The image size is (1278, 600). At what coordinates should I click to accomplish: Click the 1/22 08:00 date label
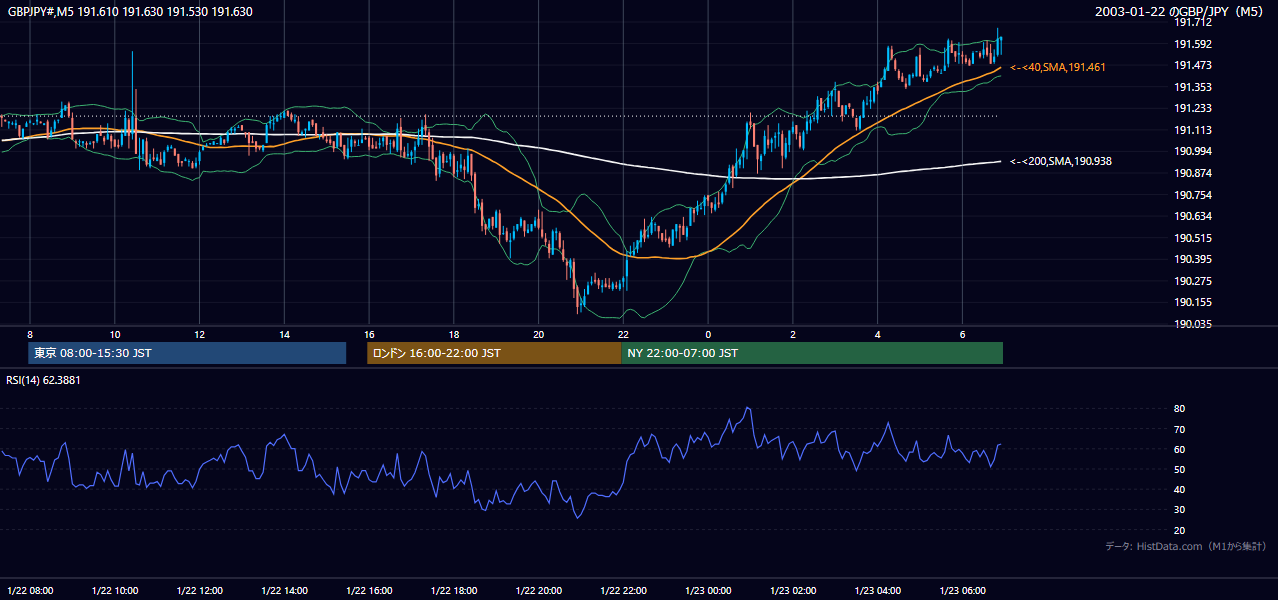tap(31, 591)
